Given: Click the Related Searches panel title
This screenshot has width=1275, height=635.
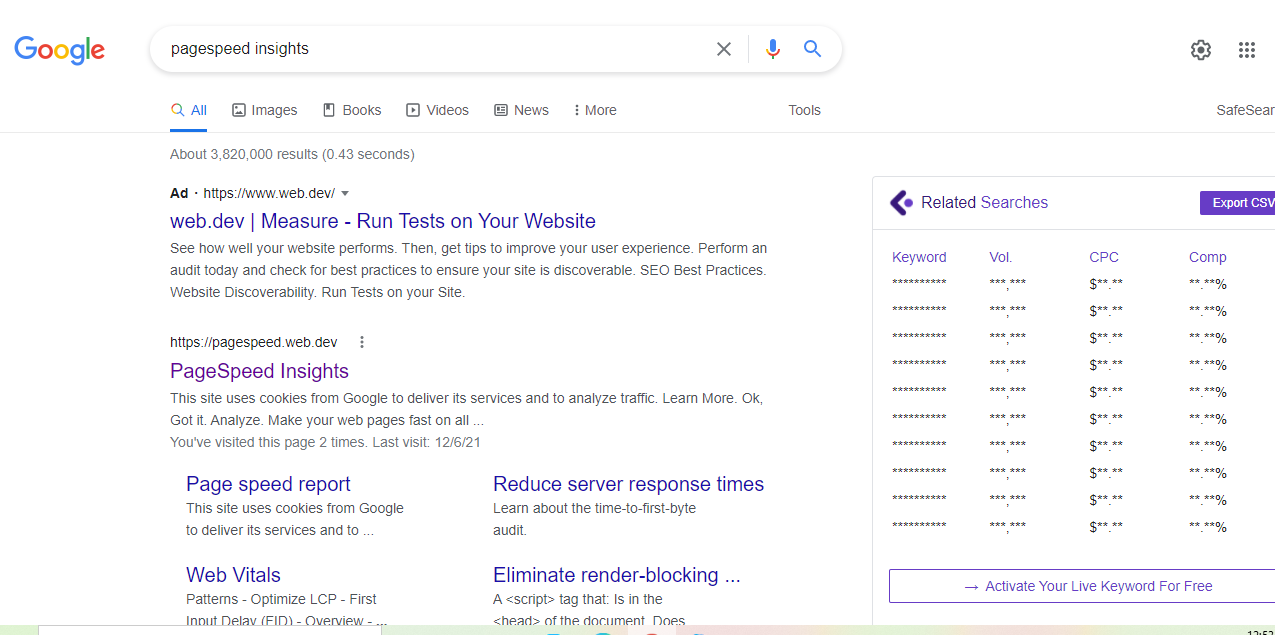Looking at the screenshot, I should [x=984, y=203].
